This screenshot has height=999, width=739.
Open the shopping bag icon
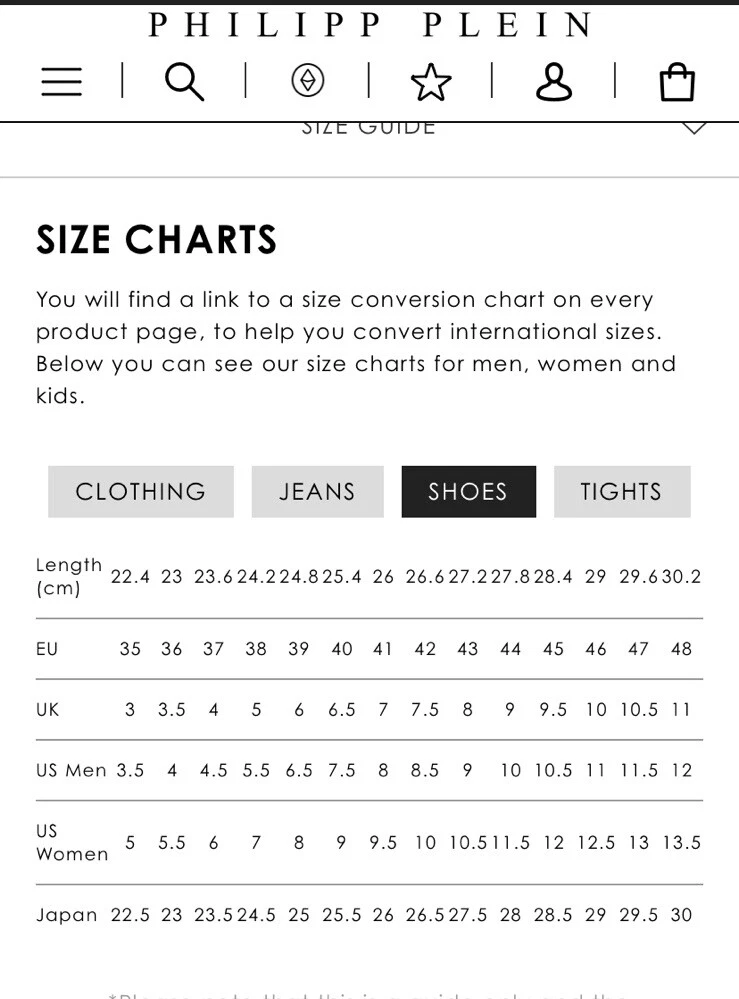click(677, 83)
